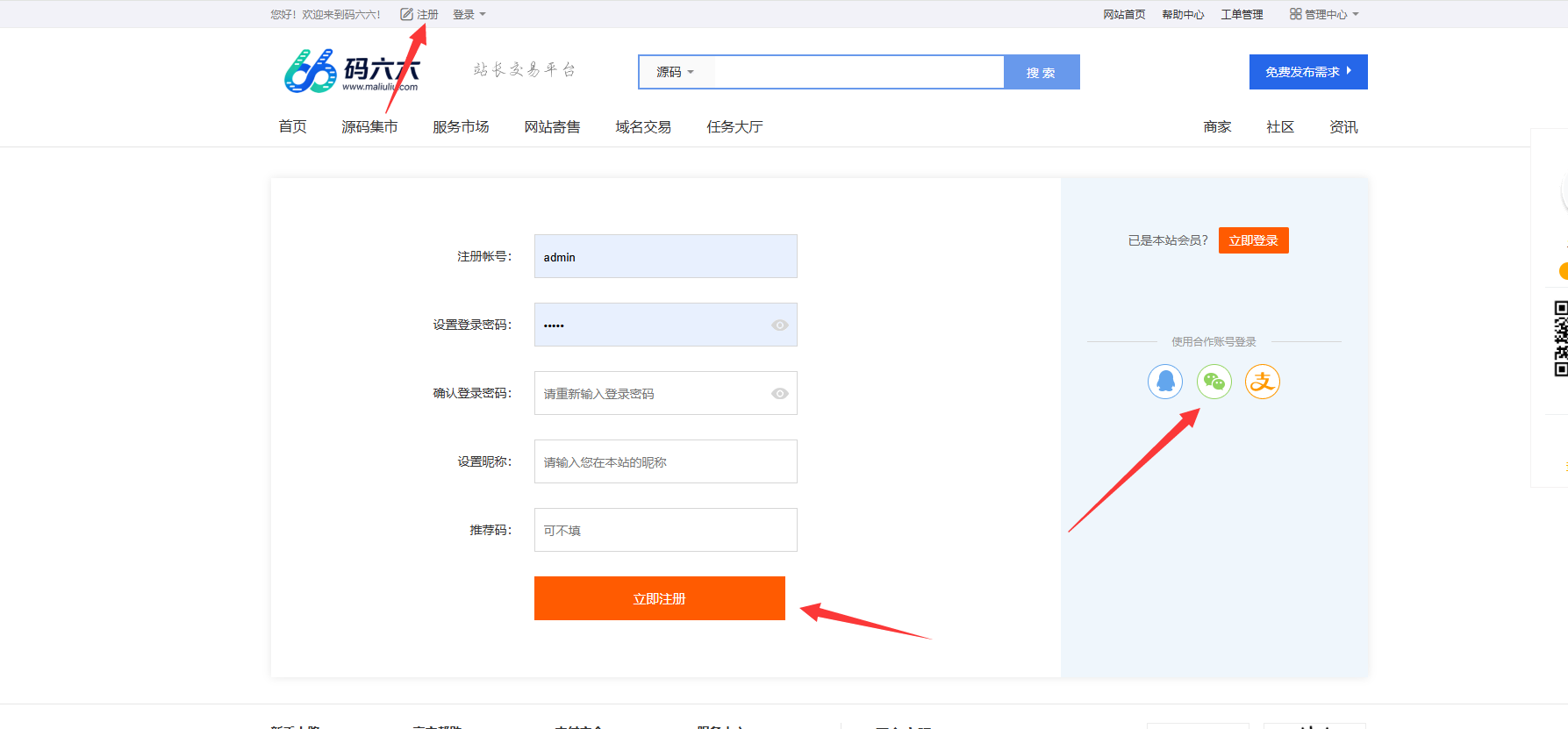
Task: Show password in 设置登录密码 field
Action: 779,325
